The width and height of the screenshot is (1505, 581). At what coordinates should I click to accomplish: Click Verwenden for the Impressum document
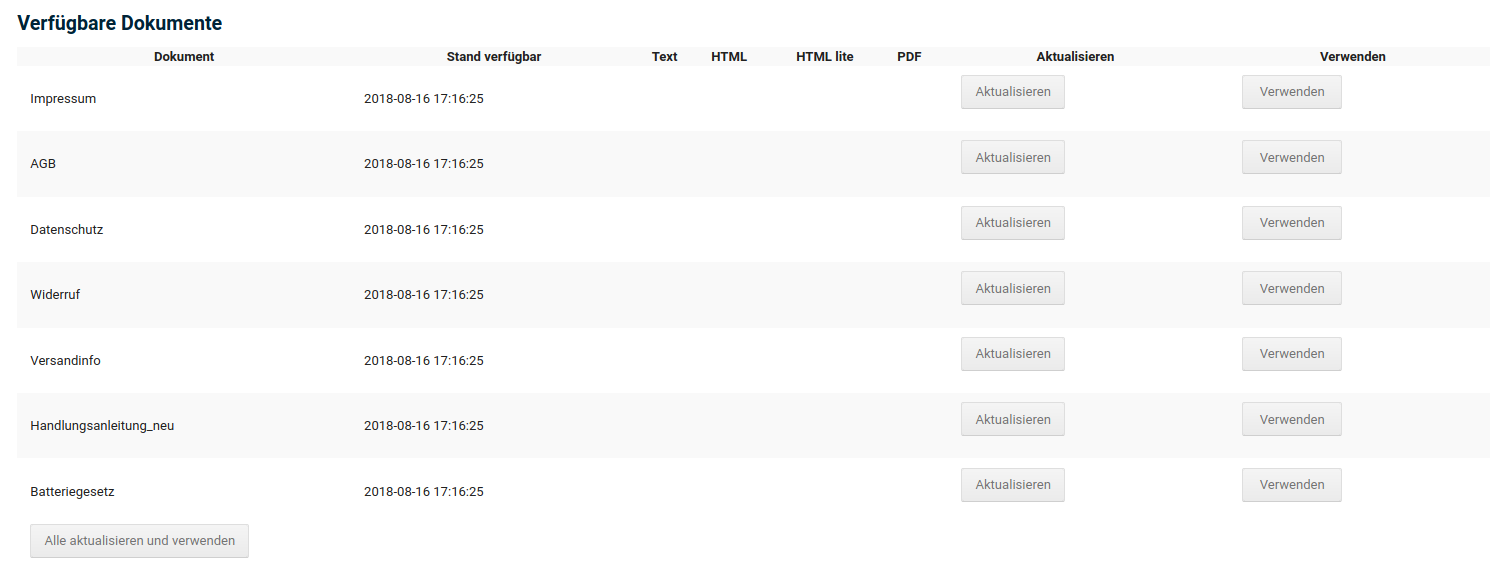coord(1291,92)
